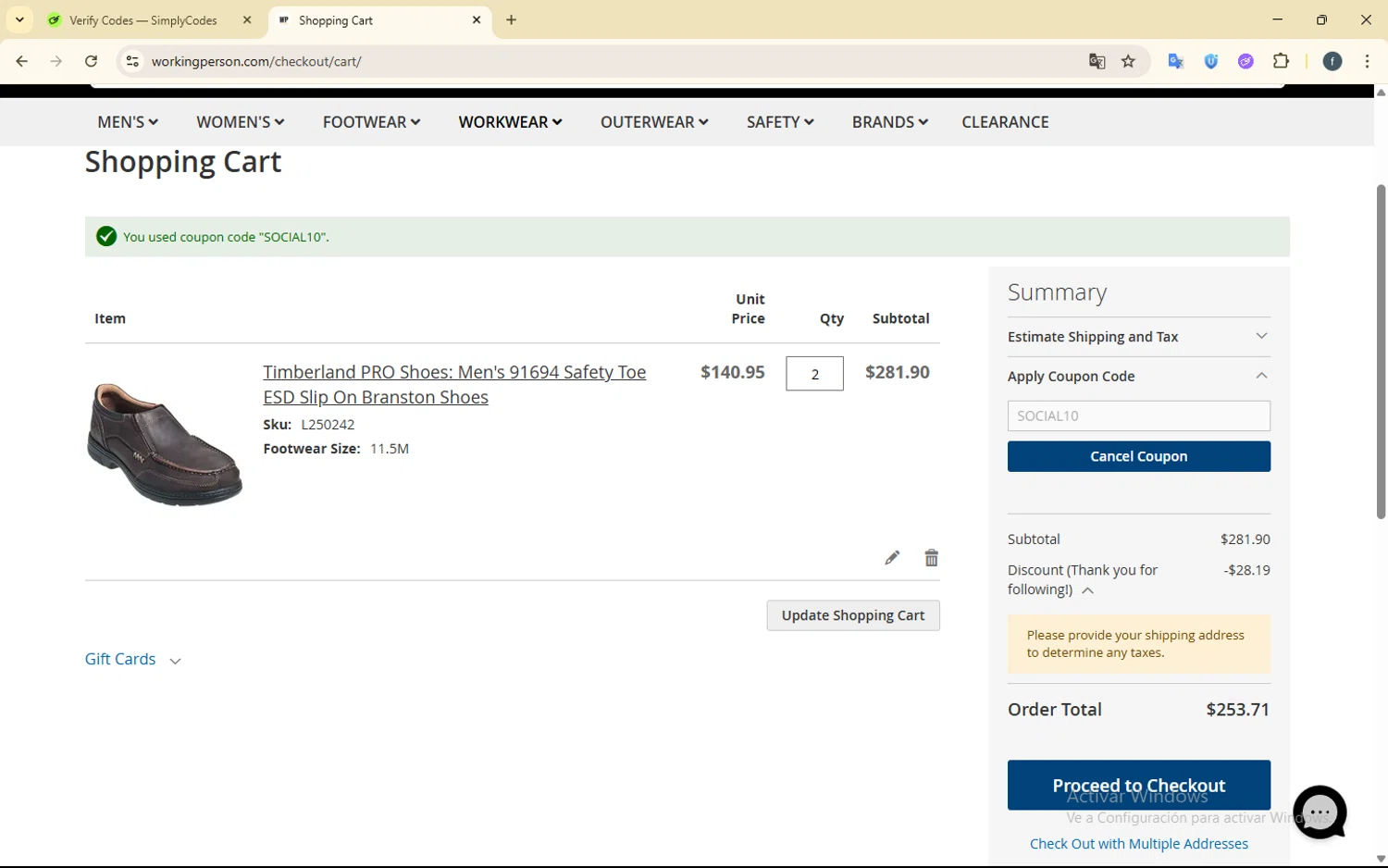Expand the WORKWEAR menu

coord(510,122)
